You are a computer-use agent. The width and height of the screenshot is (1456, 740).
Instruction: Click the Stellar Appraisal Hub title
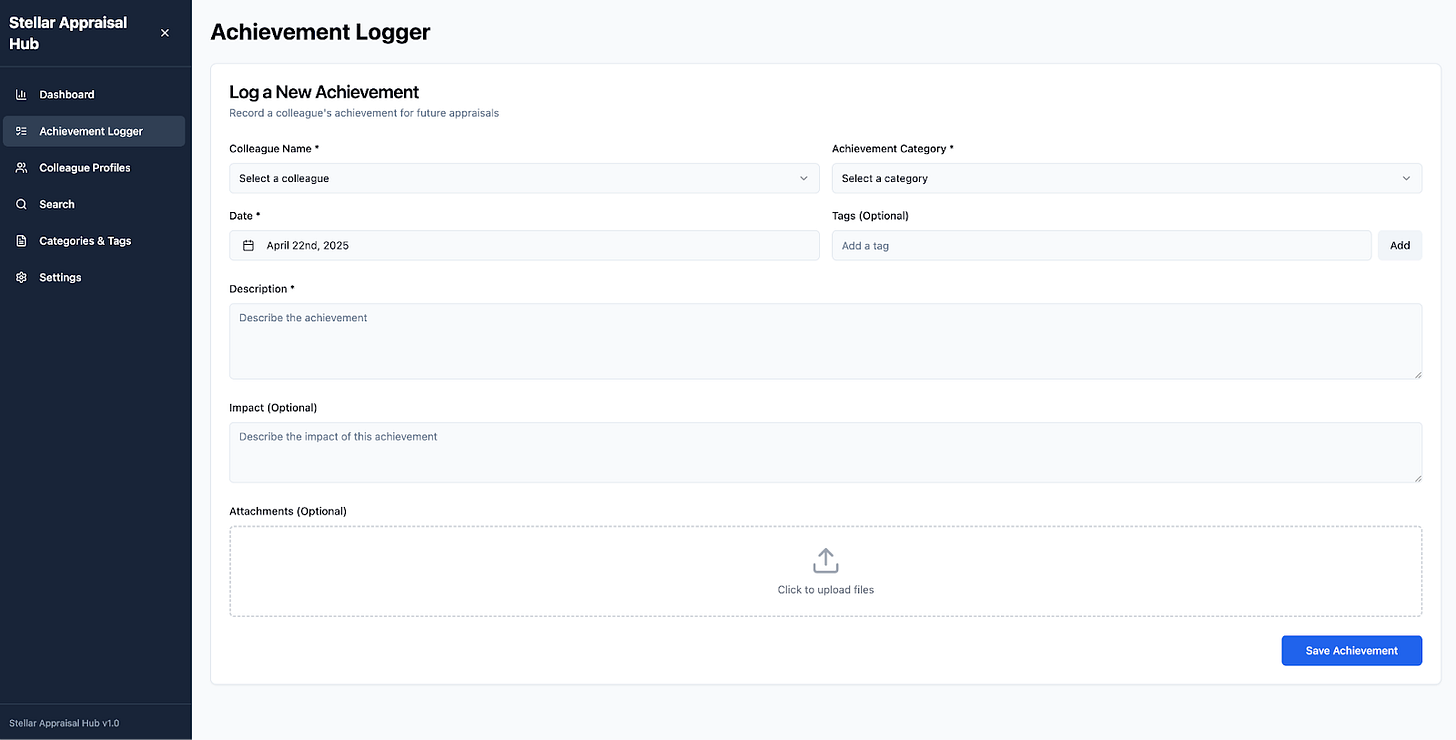pyautogui.click(x=68, y=33)
